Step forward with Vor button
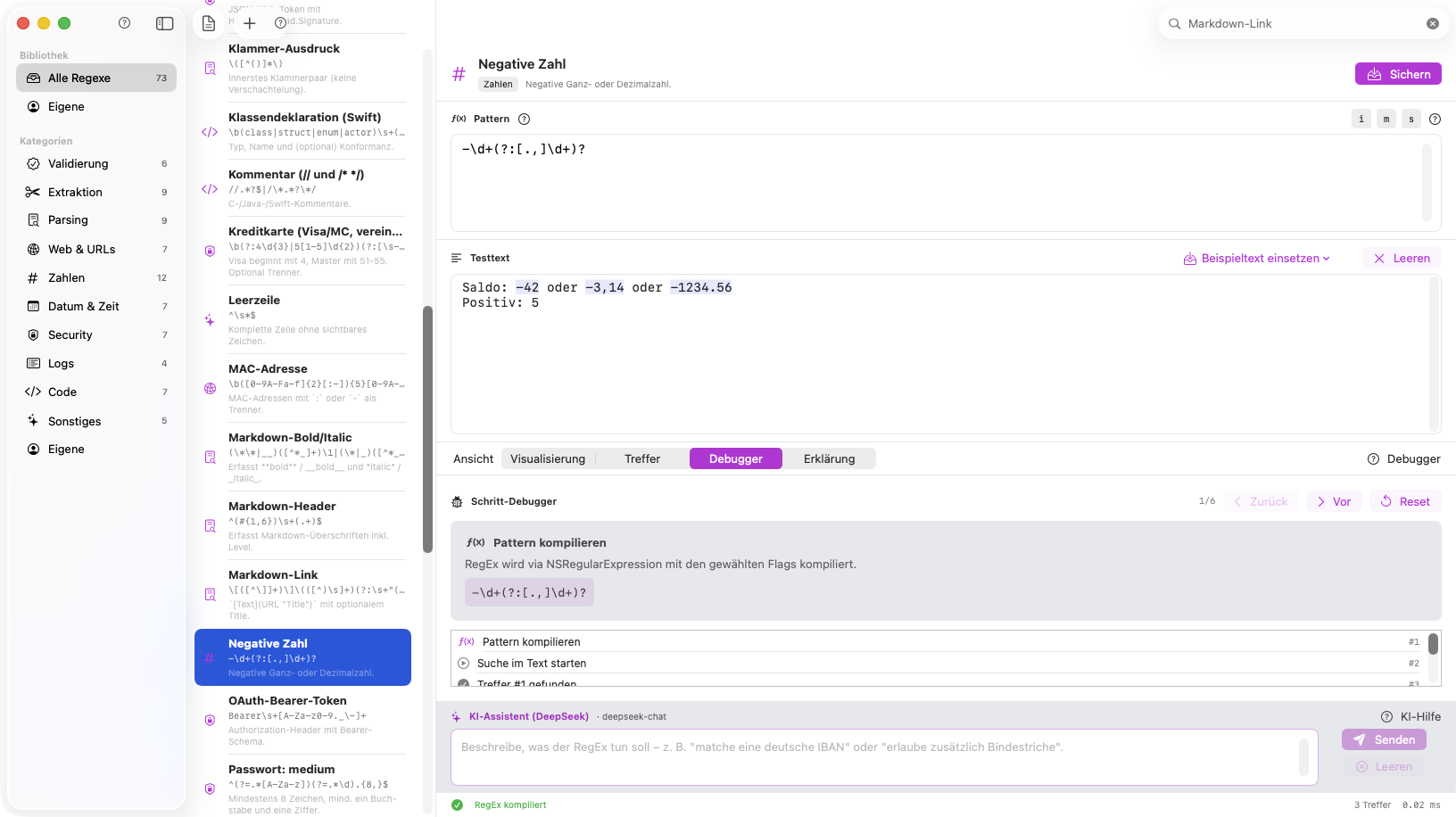Viewport: 1456px width, 817px height. [x=1334, y=501]
